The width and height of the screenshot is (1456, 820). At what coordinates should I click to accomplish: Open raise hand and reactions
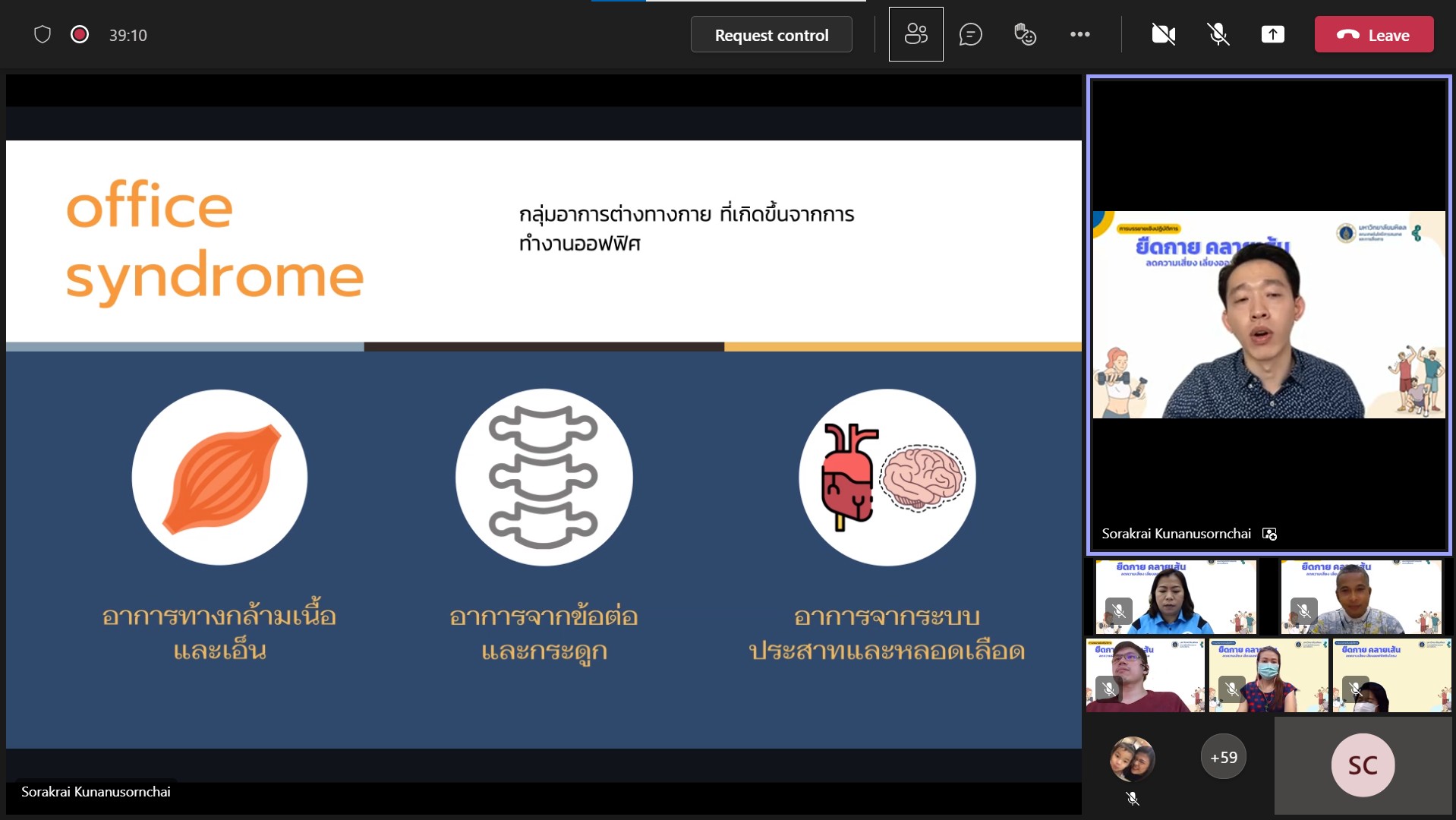(x=1025, y=35)
